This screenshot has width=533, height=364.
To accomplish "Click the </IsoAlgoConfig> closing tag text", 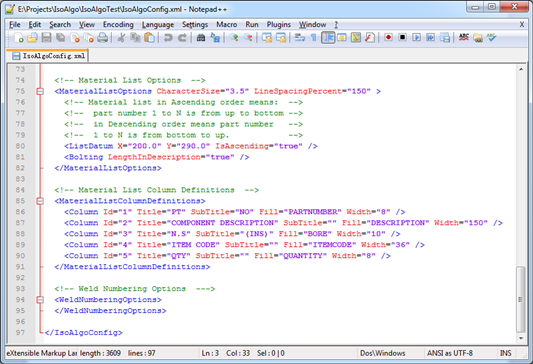I will pos(84,332).
